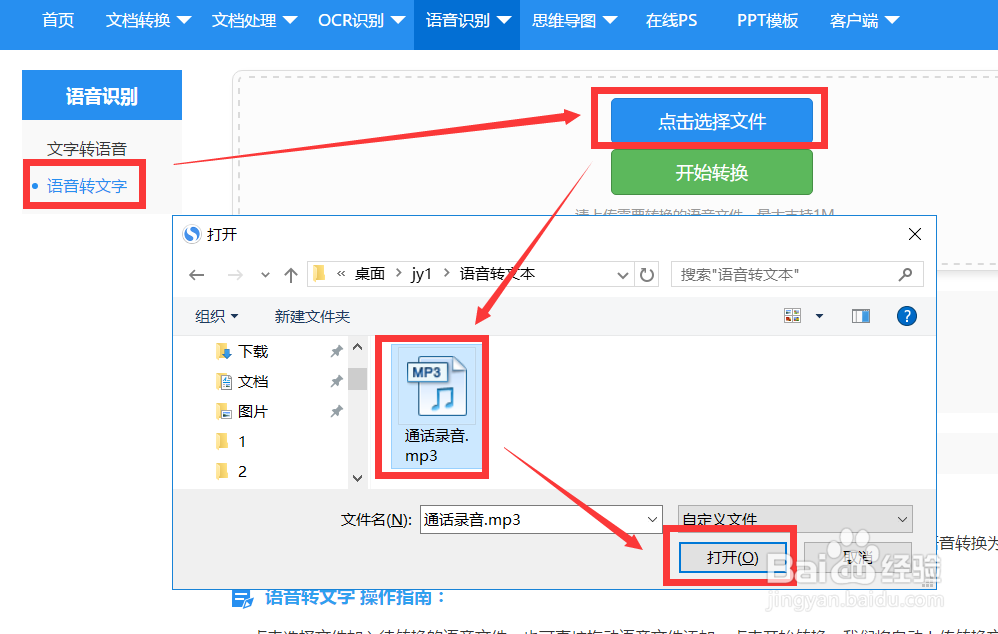The width and height of the screenshot is (998, 634).
Task: Open the 自定义文件 file type dropdown
Action: [x=899, y=519]
